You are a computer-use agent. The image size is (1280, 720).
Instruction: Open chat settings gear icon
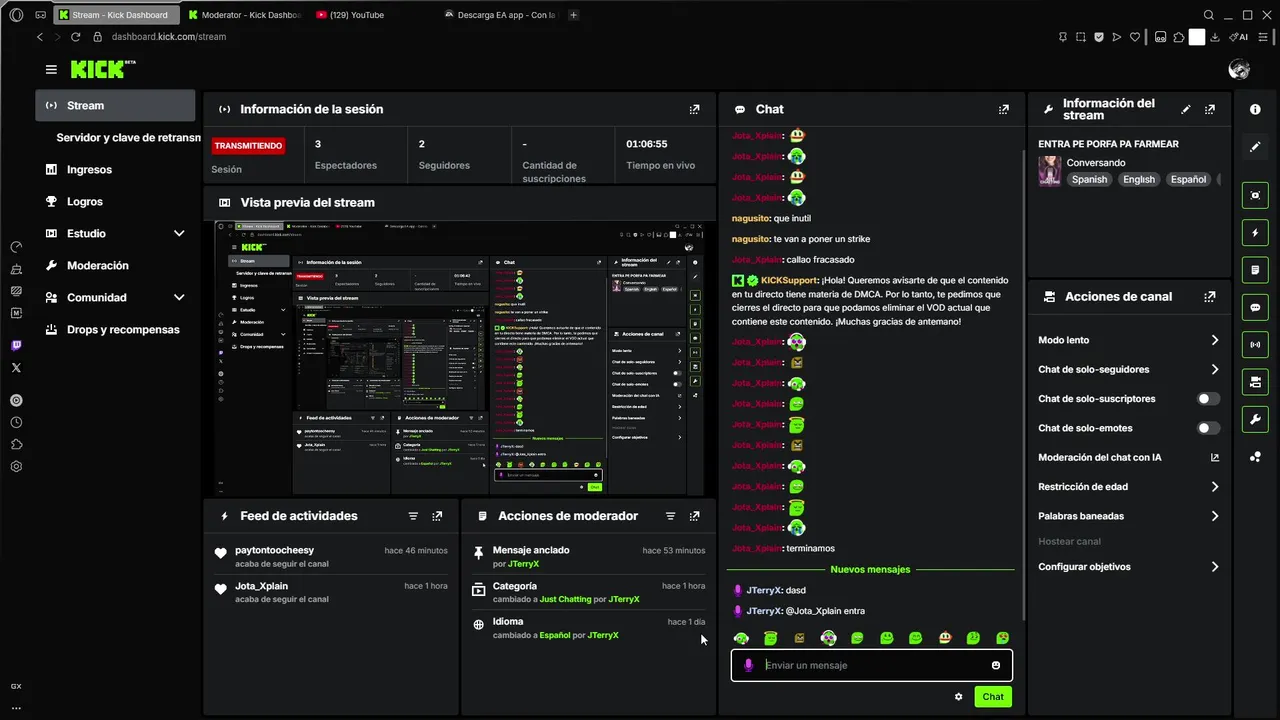click(958, 697)
